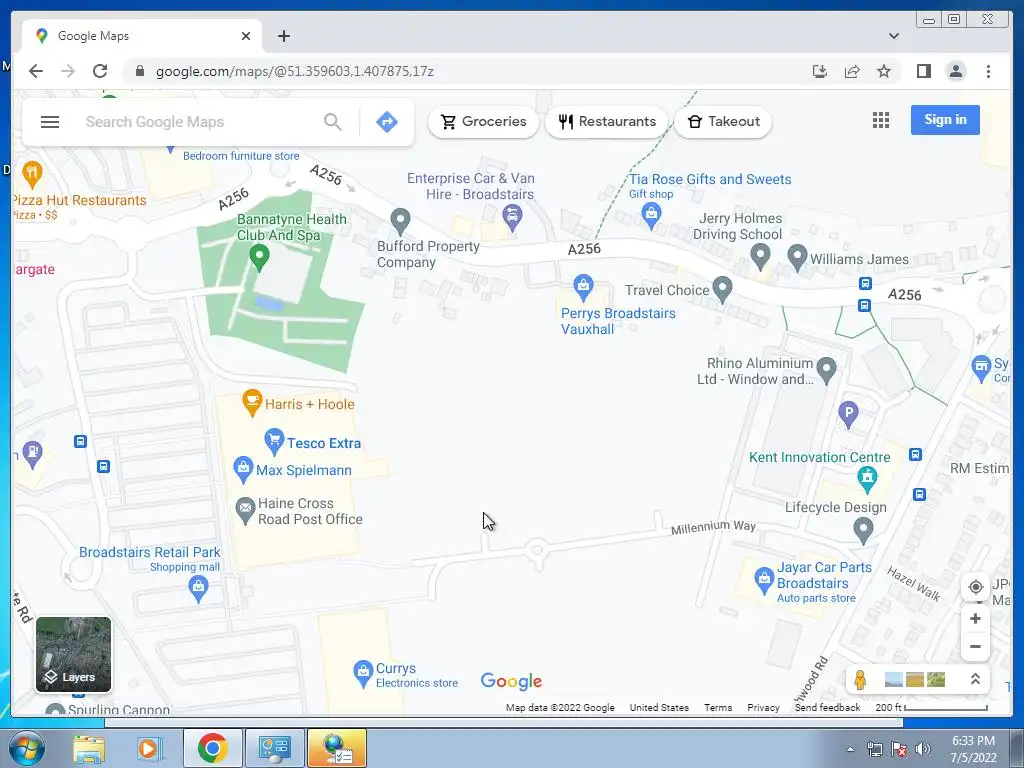Screen dimensions: 1024x768
Task: Open the Google apps grid
Action: (881, 120)
